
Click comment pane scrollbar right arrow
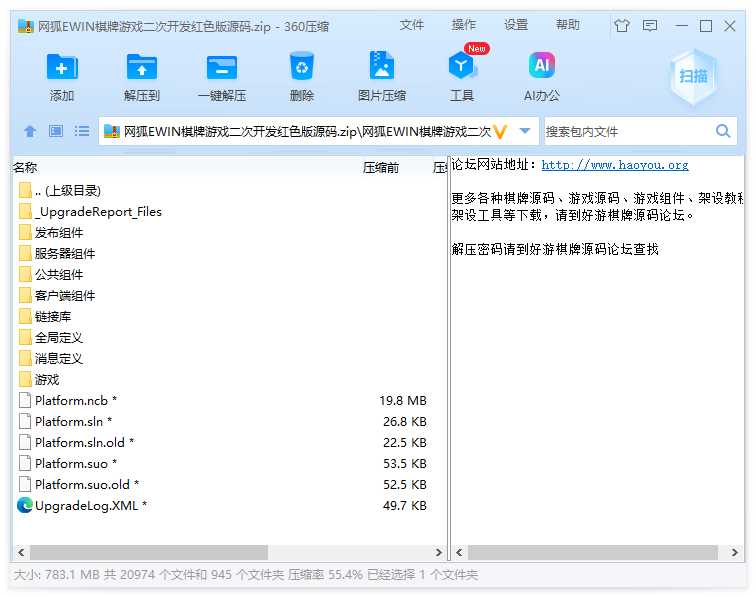pyautogui.click(x=734, y=552)
